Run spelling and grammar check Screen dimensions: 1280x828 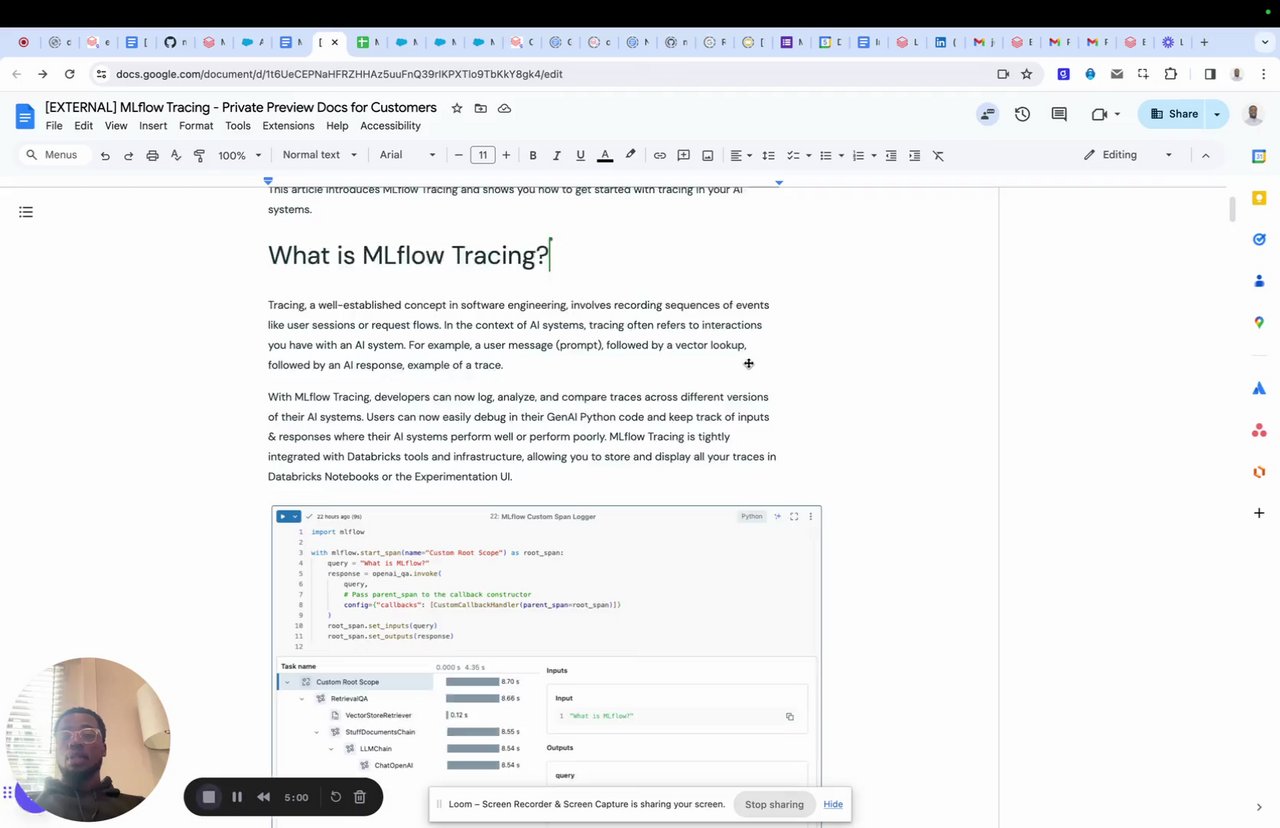(x=176, y=155)
